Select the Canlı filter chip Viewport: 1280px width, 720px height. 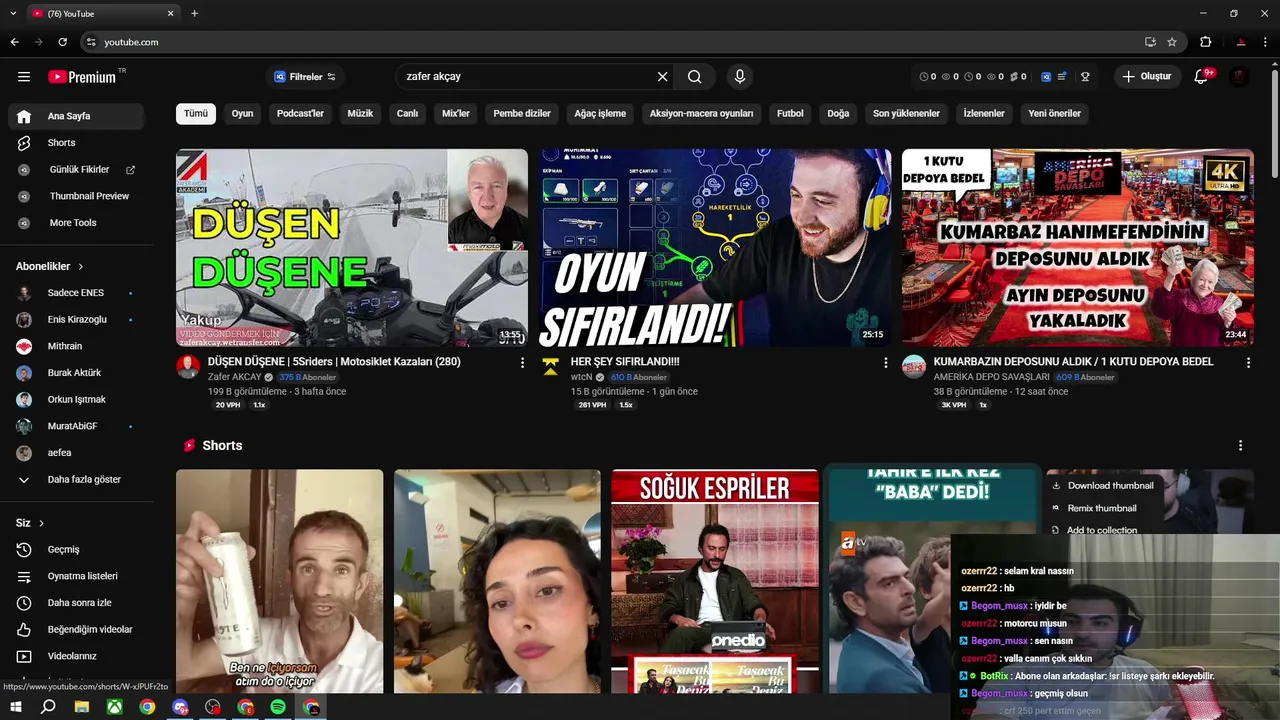tap(407, 114)
